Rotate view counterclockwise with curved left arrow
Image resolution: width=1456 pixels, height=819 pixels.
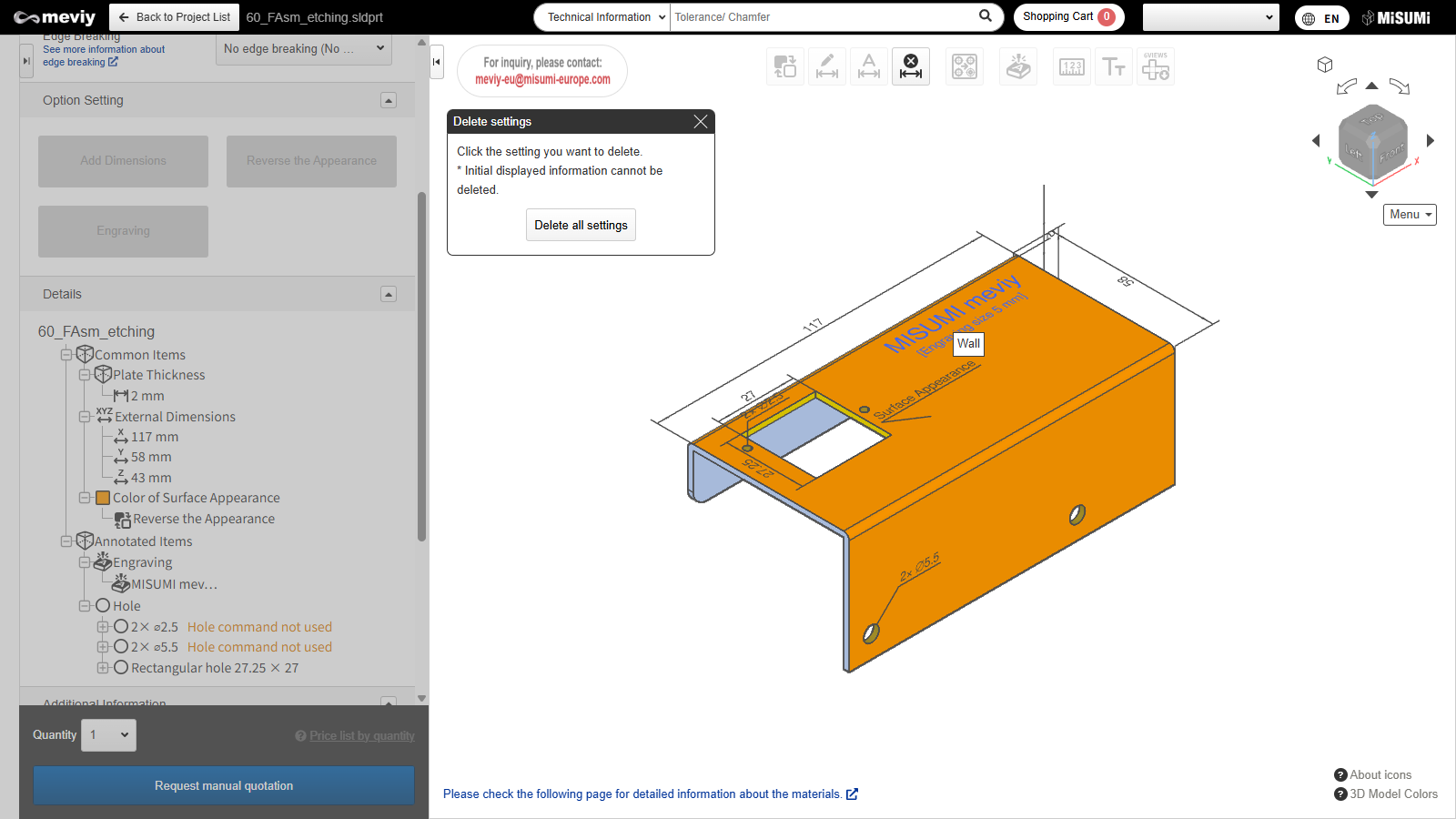1346,87
